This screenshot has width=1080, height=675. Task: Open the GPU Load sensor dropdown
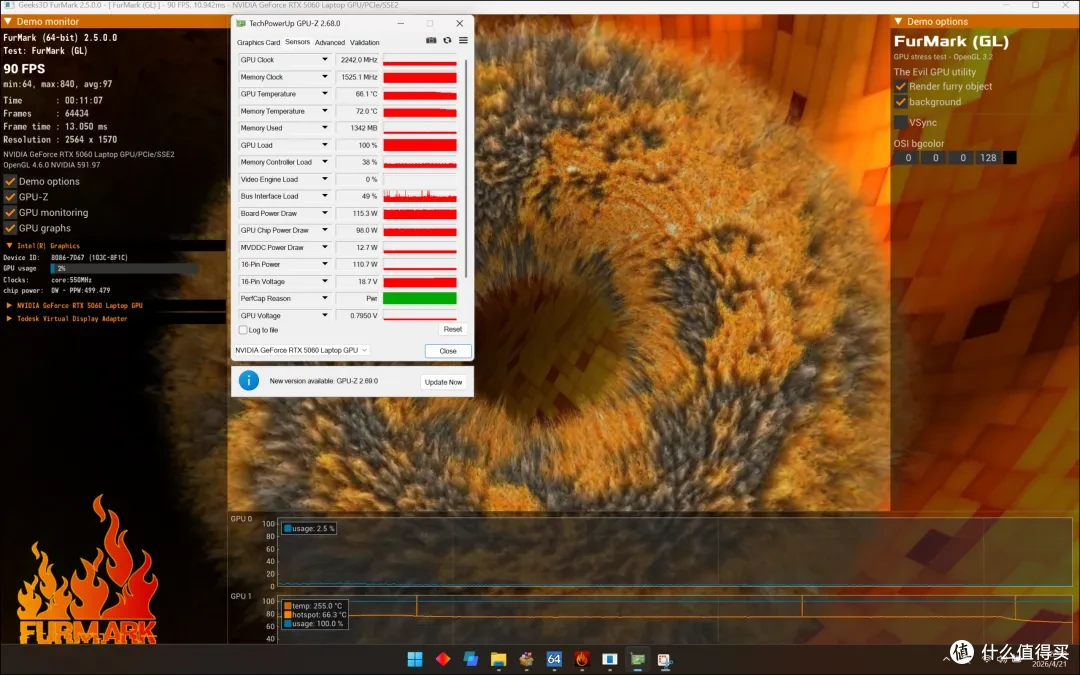(x=324, y=145)
